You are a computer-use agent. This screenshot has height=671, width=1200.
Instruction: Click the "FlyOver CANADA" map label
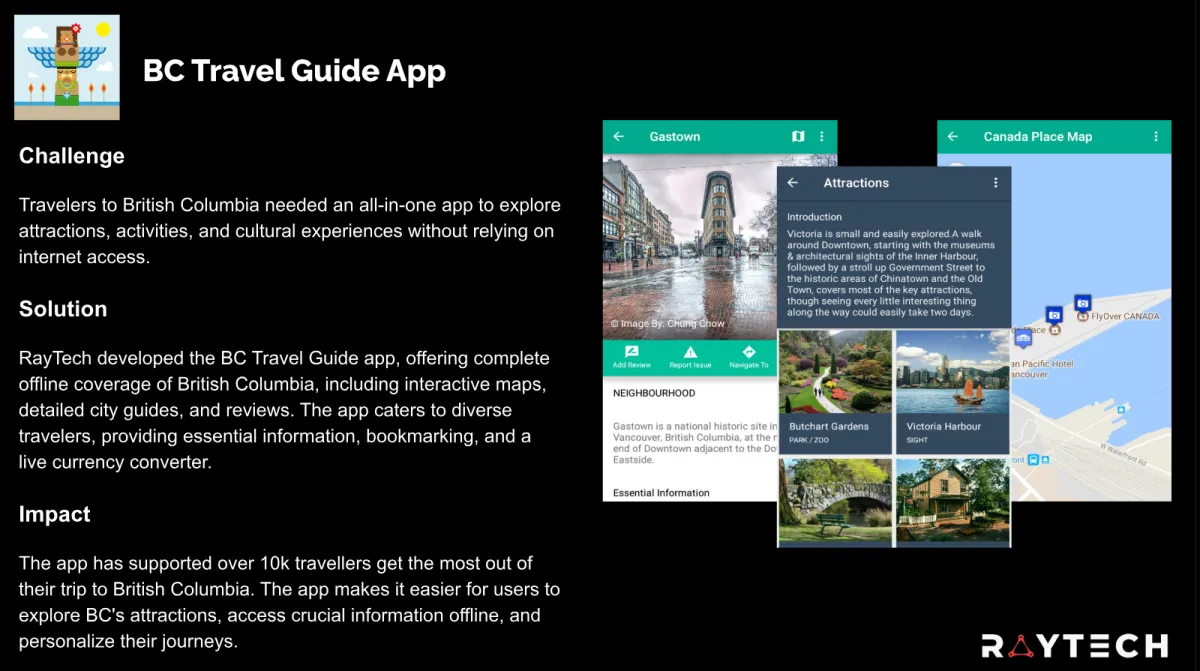(x=1125, y=317)
